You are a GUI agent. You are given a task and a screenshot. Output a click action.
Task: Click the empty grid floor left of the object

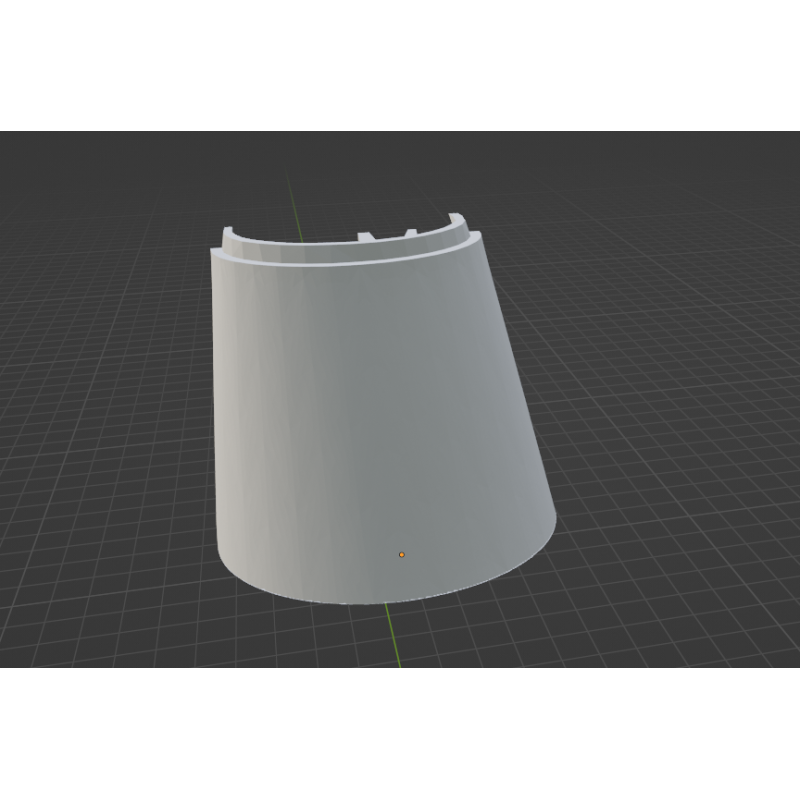100,400
